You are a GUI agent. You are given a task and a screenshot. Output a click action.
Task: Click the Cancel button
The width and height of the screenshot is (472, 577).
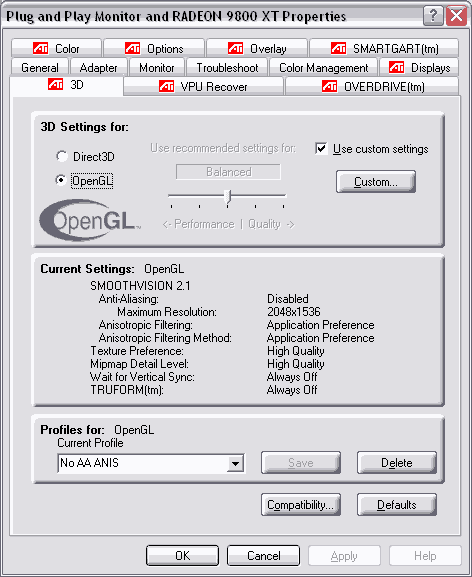263,556
